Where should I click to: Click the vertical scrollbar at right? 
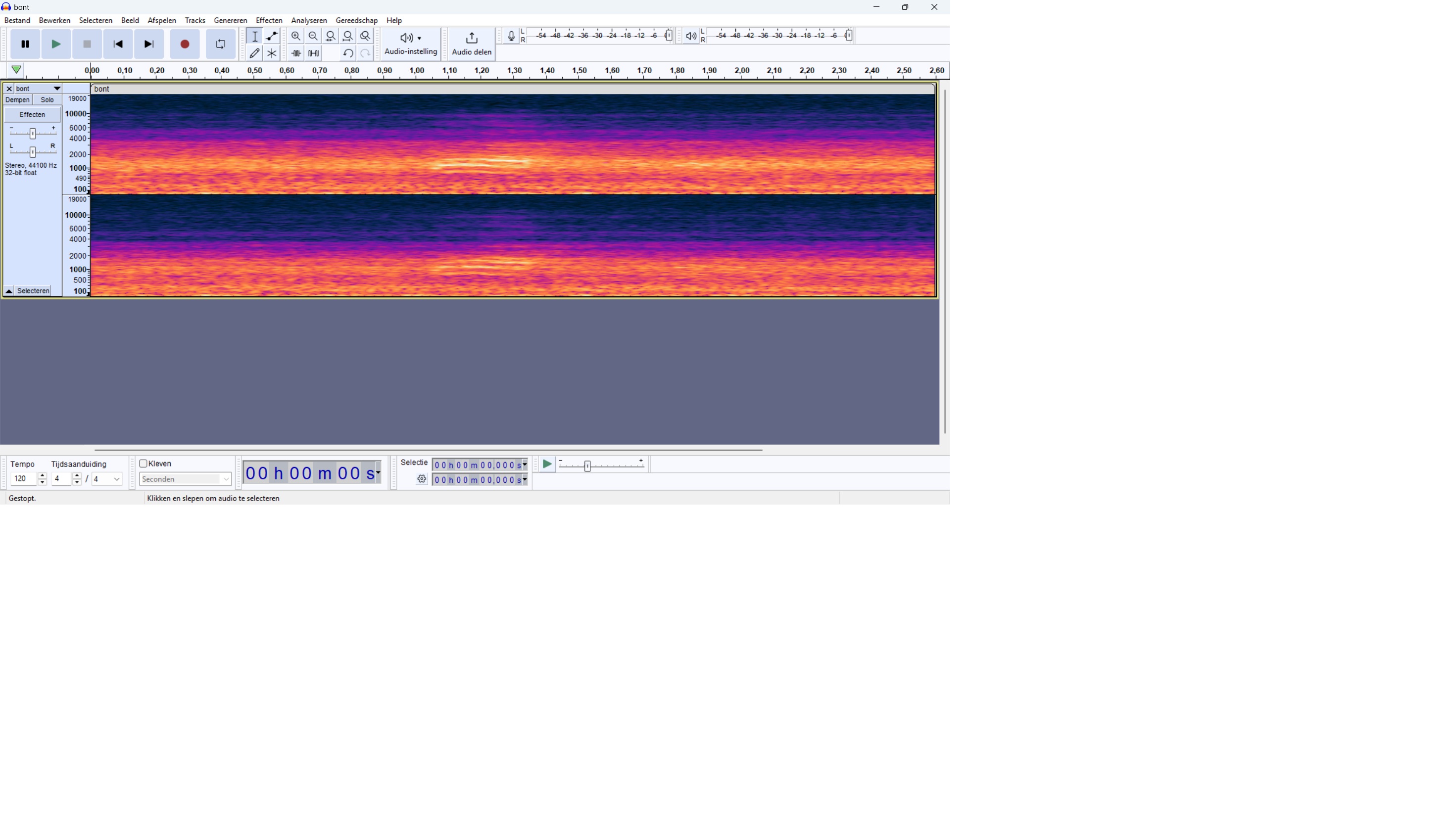[x=945, y=261]
